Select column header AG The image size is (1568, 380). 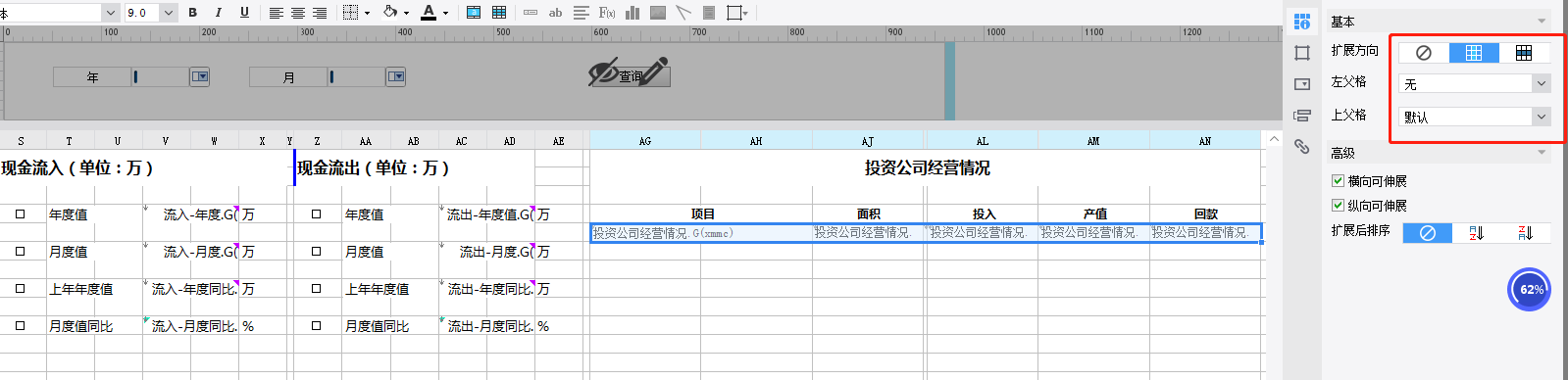coord(645,141)
